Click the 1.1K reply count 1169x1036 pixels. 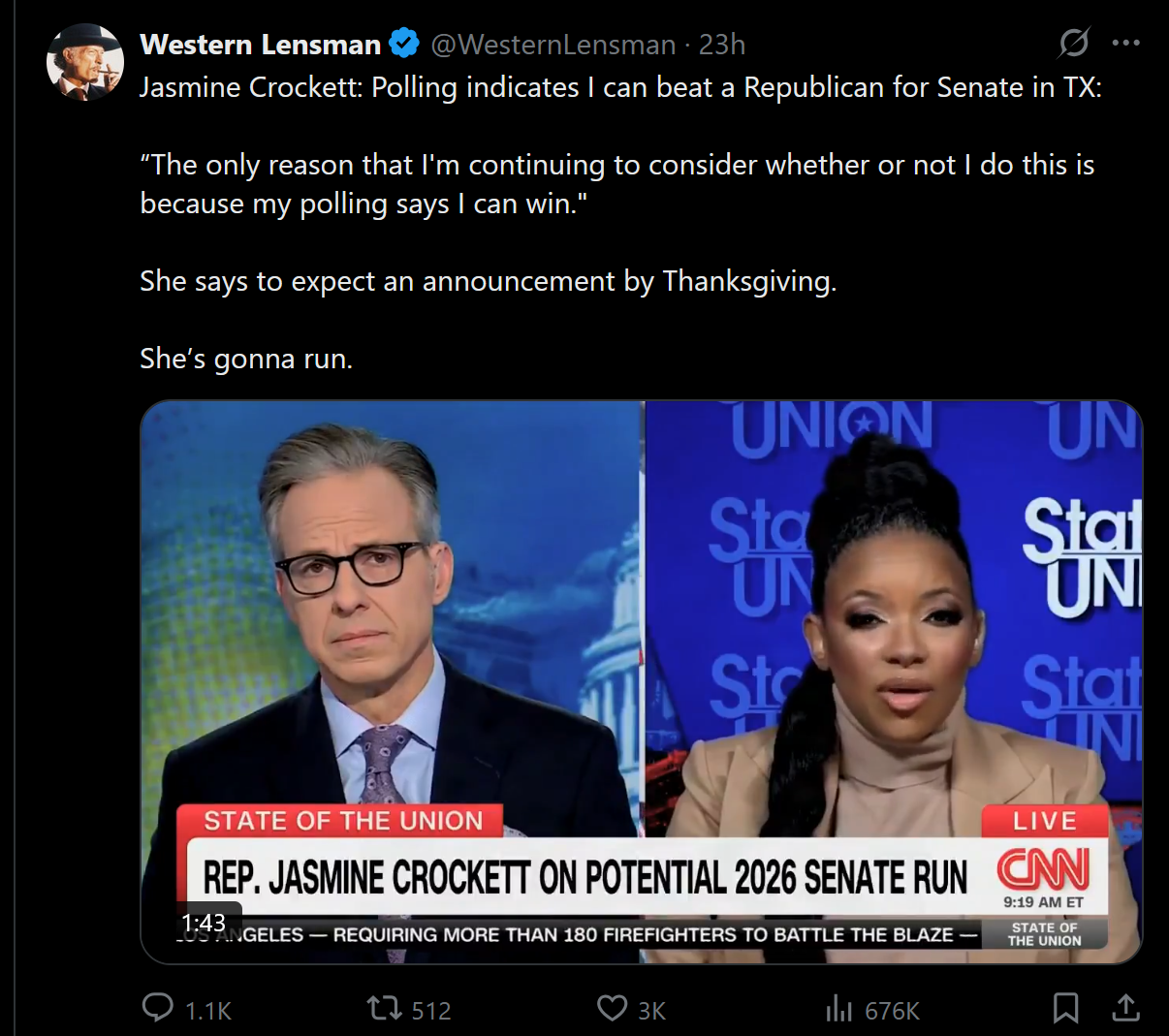[x=208, y=1011]
